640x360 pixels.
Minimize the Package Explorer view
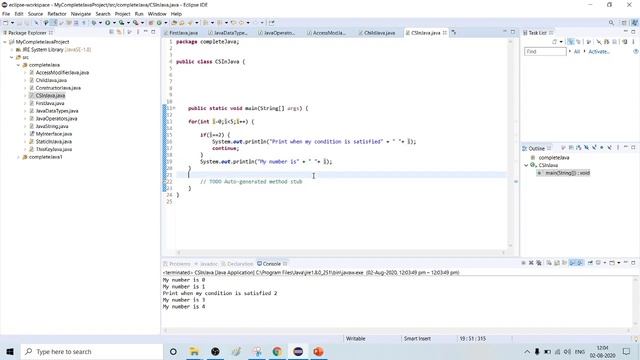(x=145, y=31)
